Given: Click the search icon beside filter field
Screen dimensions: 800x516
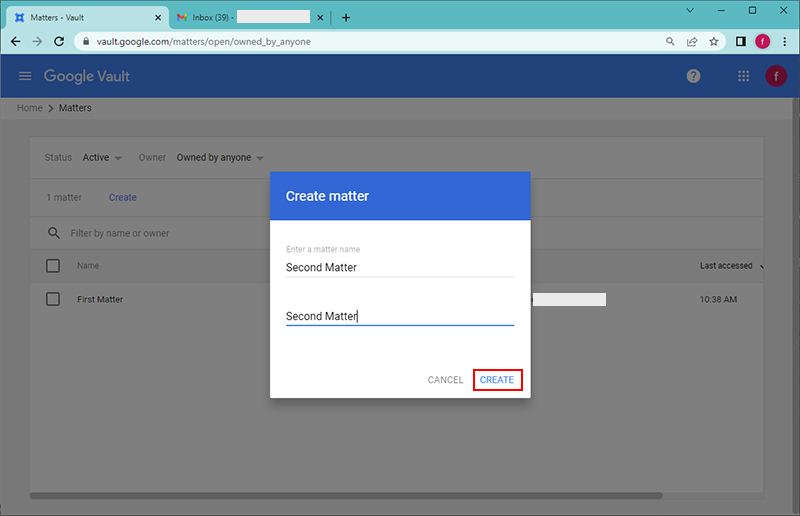Looking at the screenshot, I should coord(54,233).
